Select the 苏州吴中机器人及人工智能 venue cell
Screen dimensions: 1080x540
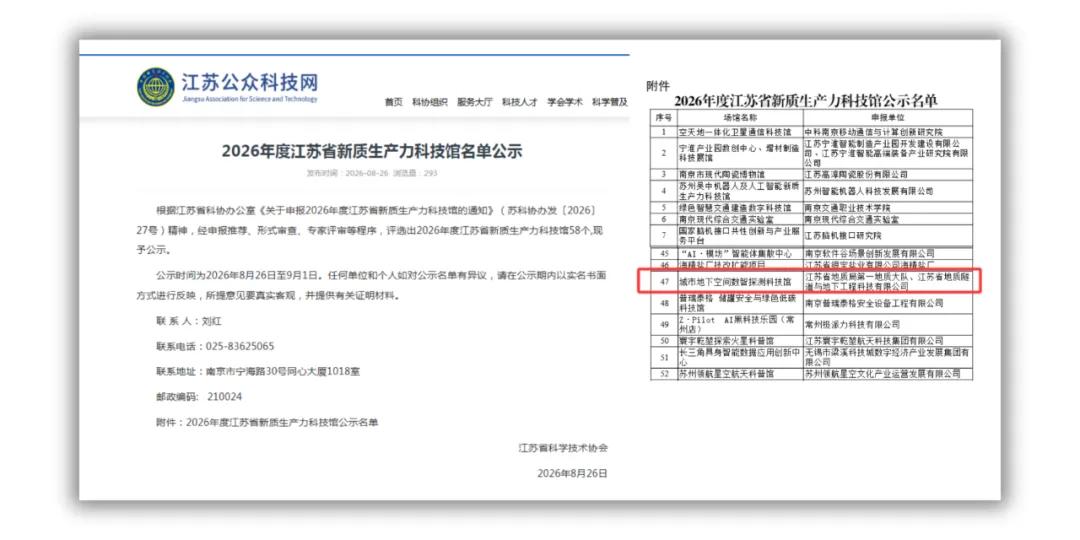point(739,191)
